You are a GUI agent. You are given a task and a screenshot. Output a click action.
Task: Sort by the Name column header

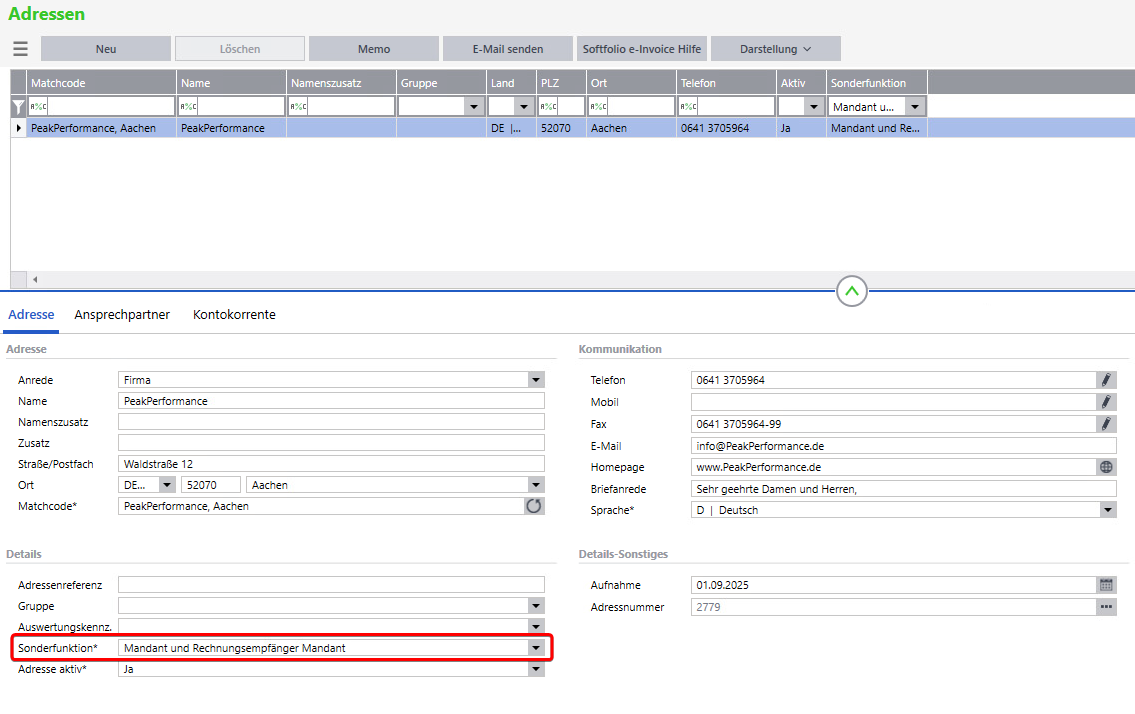pyautogui.click(x=232, y=83)
